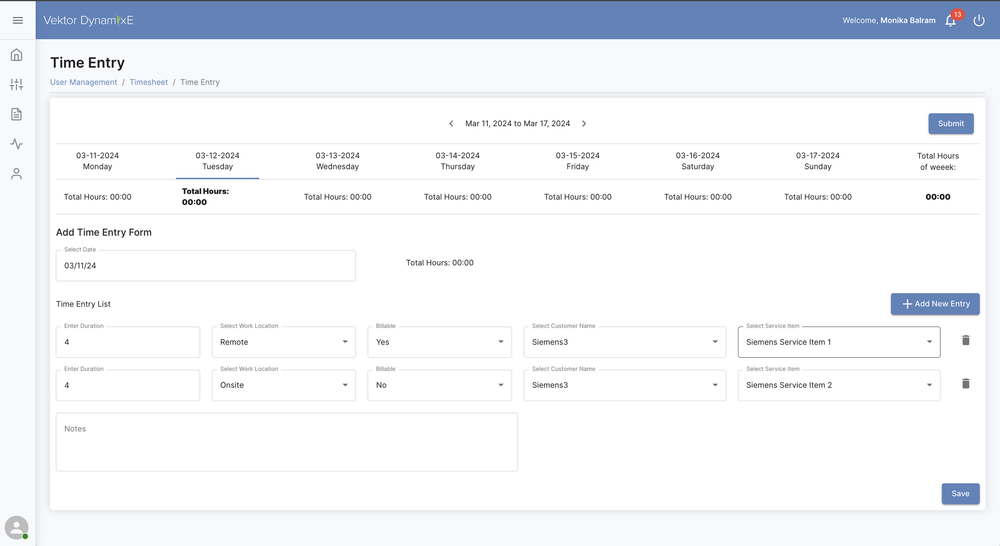Click 'Time Entry' in the breadcrumb
This screenshot has height=546, width=1000.
200,82
